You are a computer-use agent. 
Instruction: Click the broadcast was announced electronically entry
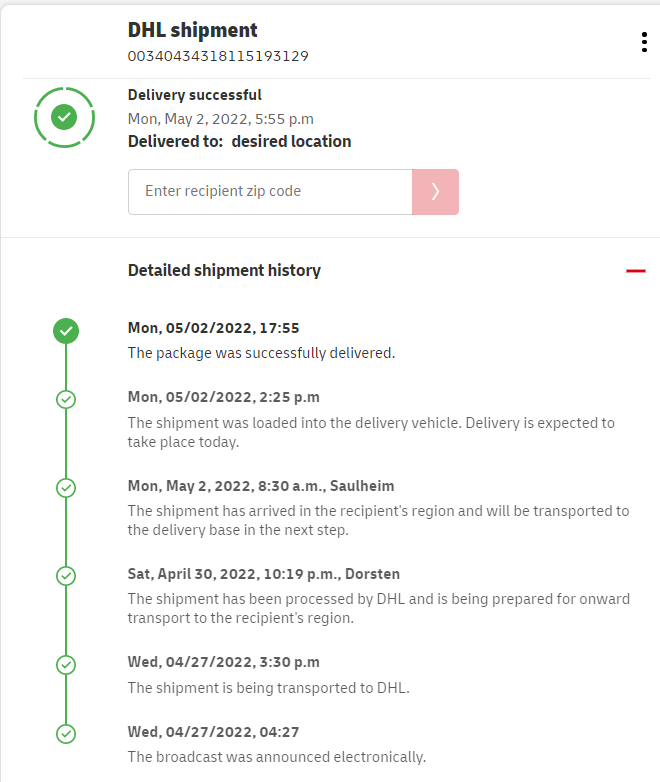coord(277,757)
